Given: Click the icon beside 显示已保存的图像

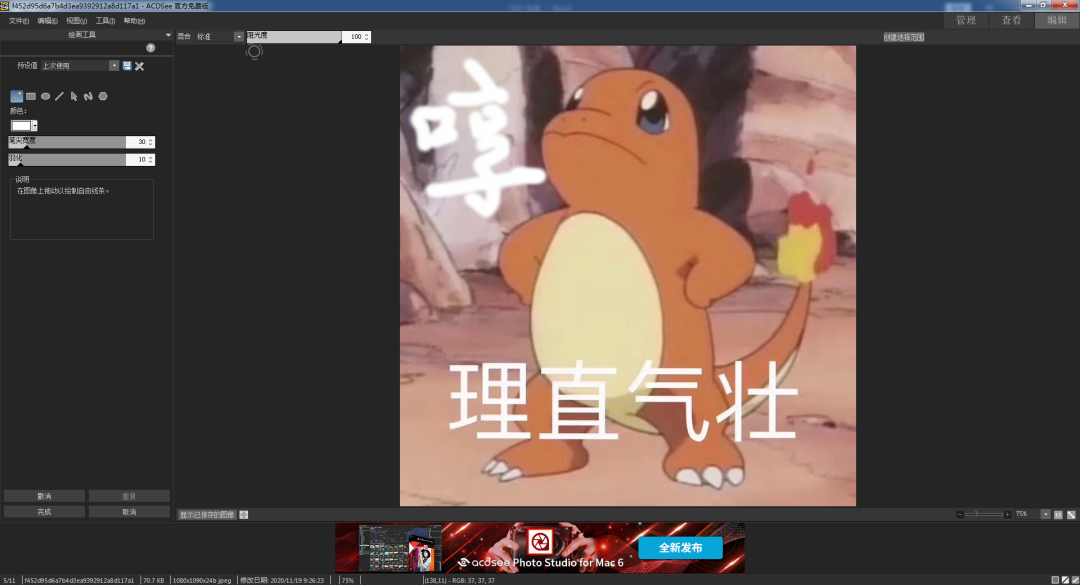Looking at the screenshot, I should coord(244,515).
